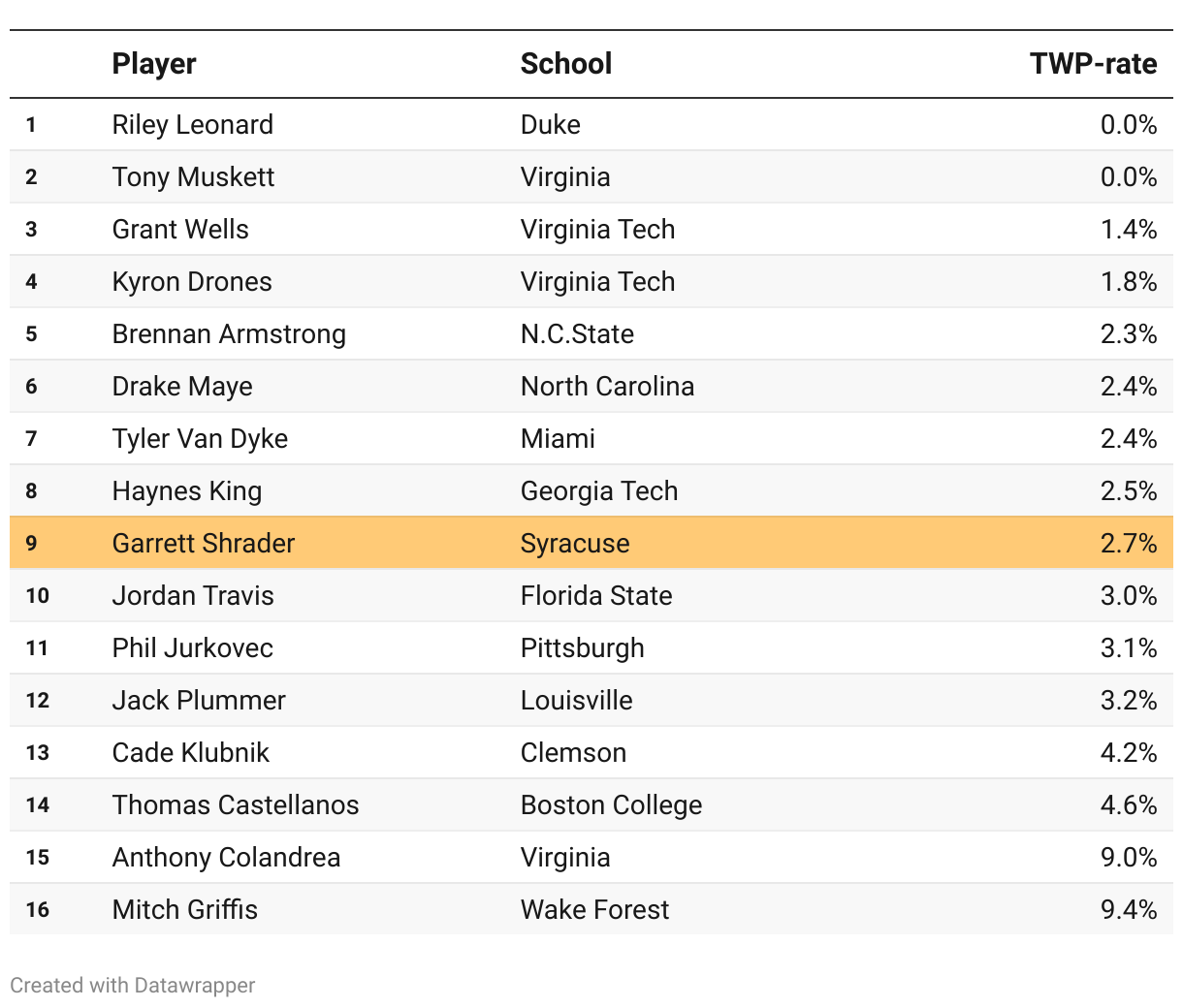Select Tony Muskett's name in the table
1183x1008 pixels.
point(193,177)
